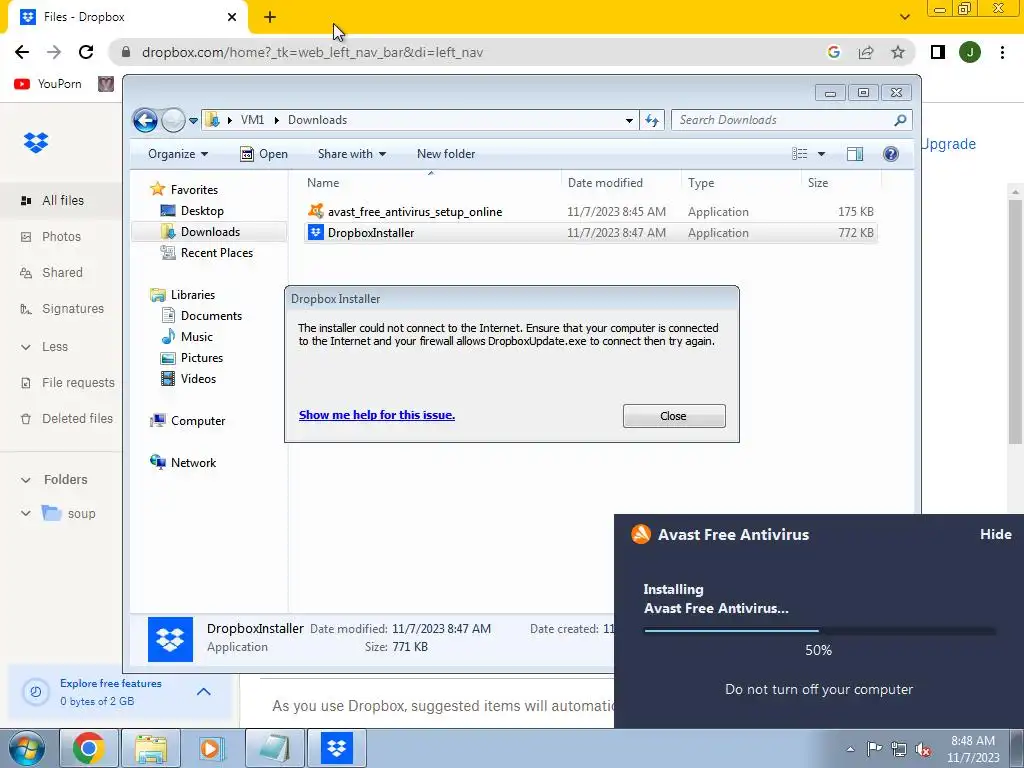
Task: Open the Chrome three-dot menu
Action: click(x=1002, y=52)
